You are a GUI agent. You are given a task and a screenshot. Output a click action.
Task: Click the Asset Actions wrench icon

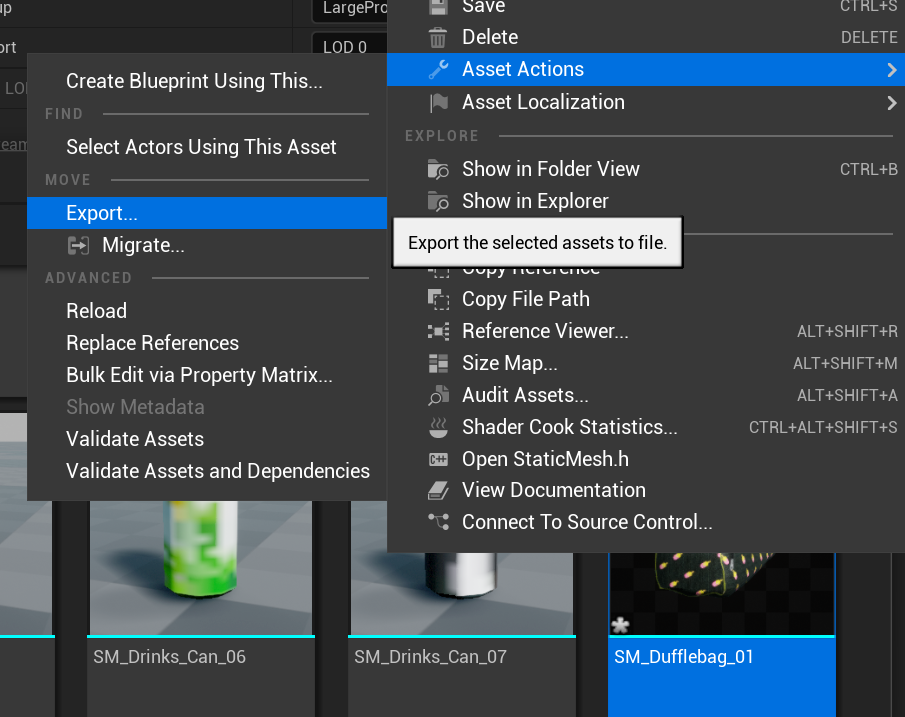(439, 69)
